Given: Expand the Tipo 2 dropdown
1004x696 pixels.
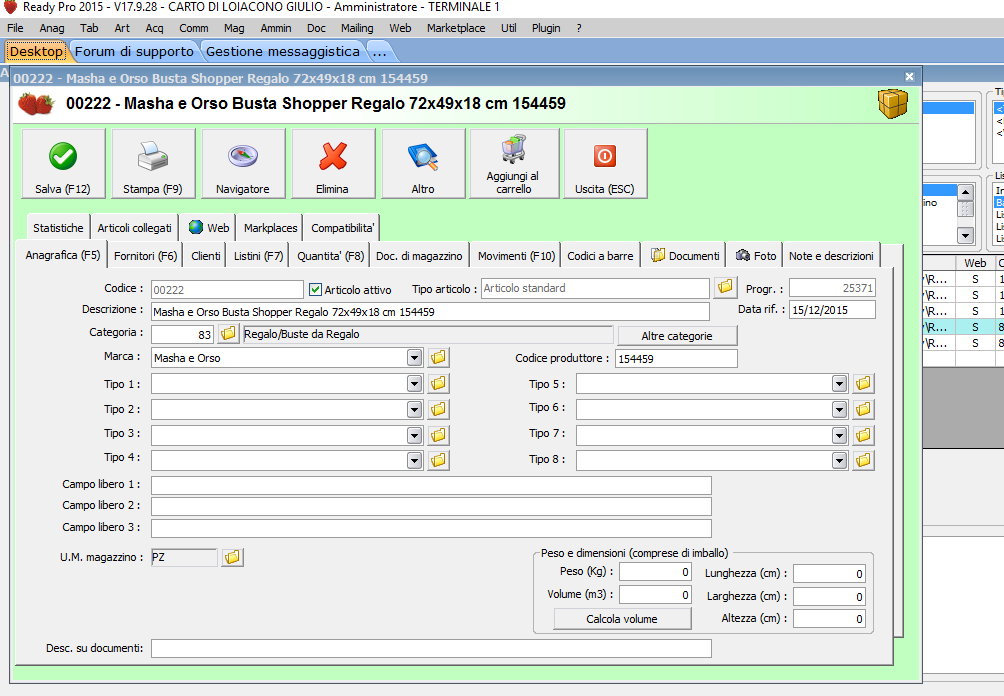Looking at the screenshot, I should point(414,409).
